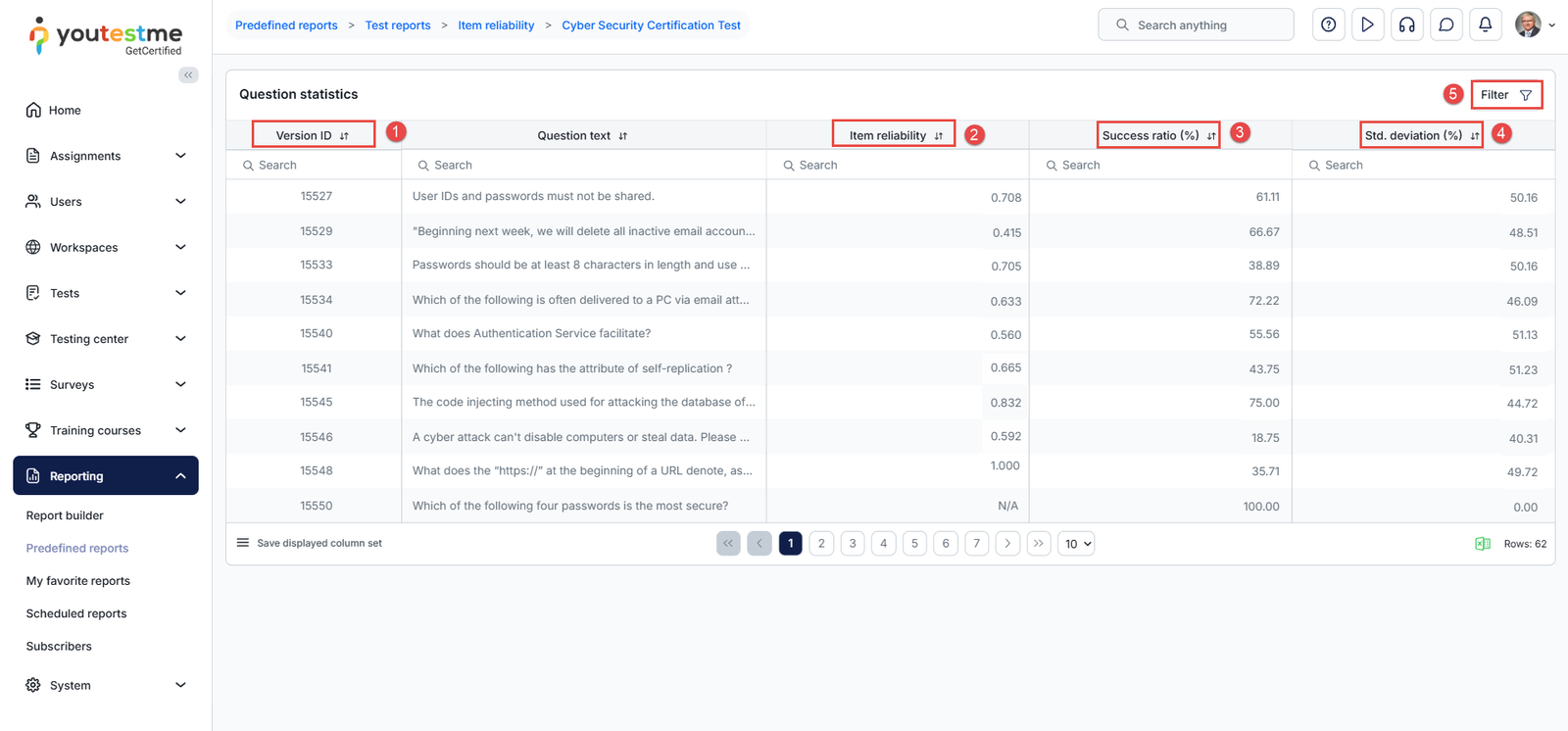
Task: Open the play video tutorial icon
Action: 1367,24
